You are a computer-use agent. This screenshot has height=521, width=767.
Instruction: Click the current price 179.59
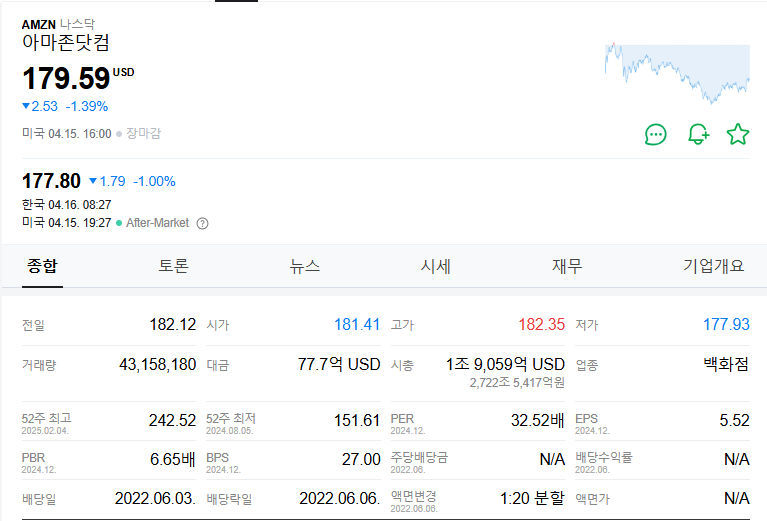point(66,78)
